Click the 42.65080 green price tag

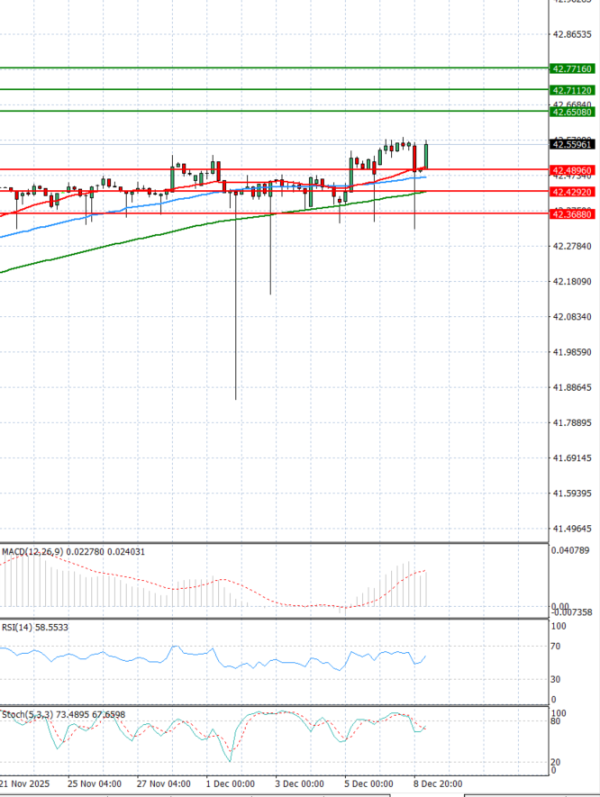572,112
